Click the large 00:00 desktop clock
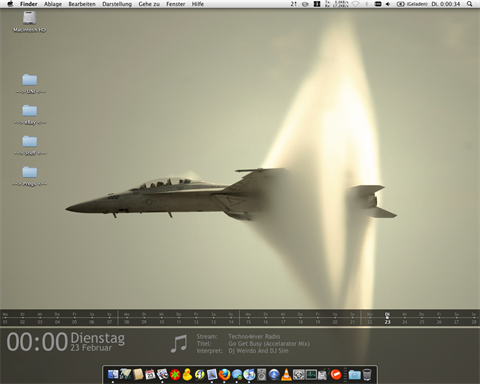 point(37,342)
